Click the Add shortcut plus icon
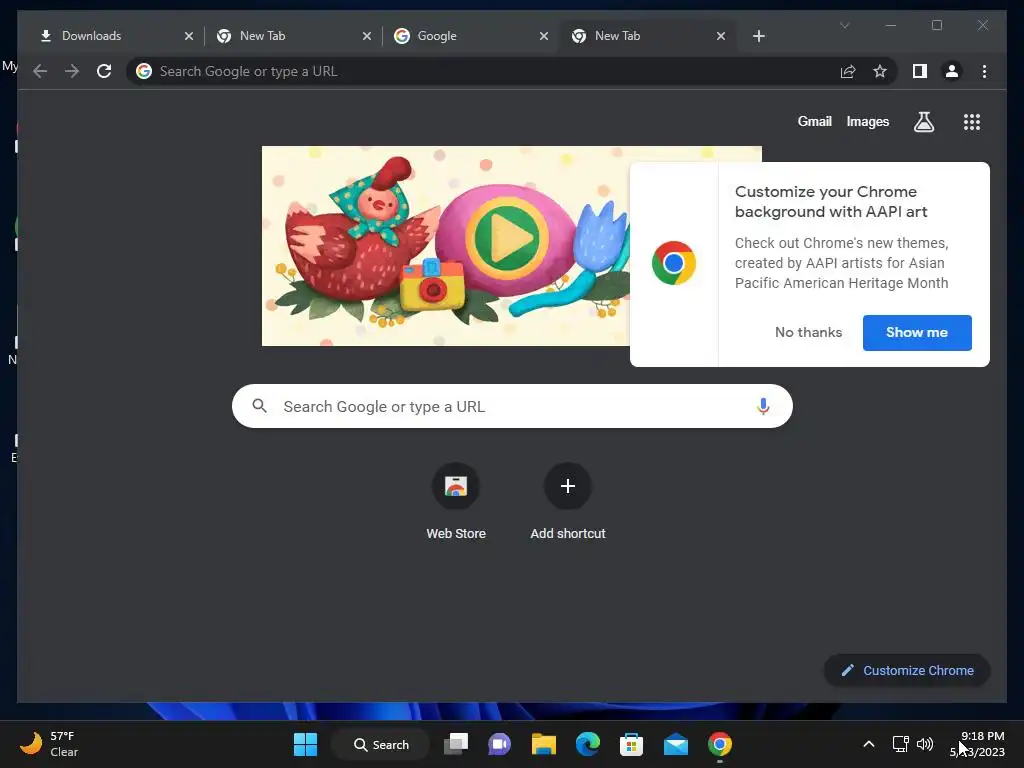This screenshot has height=768, width=1024. coord(568,486)
